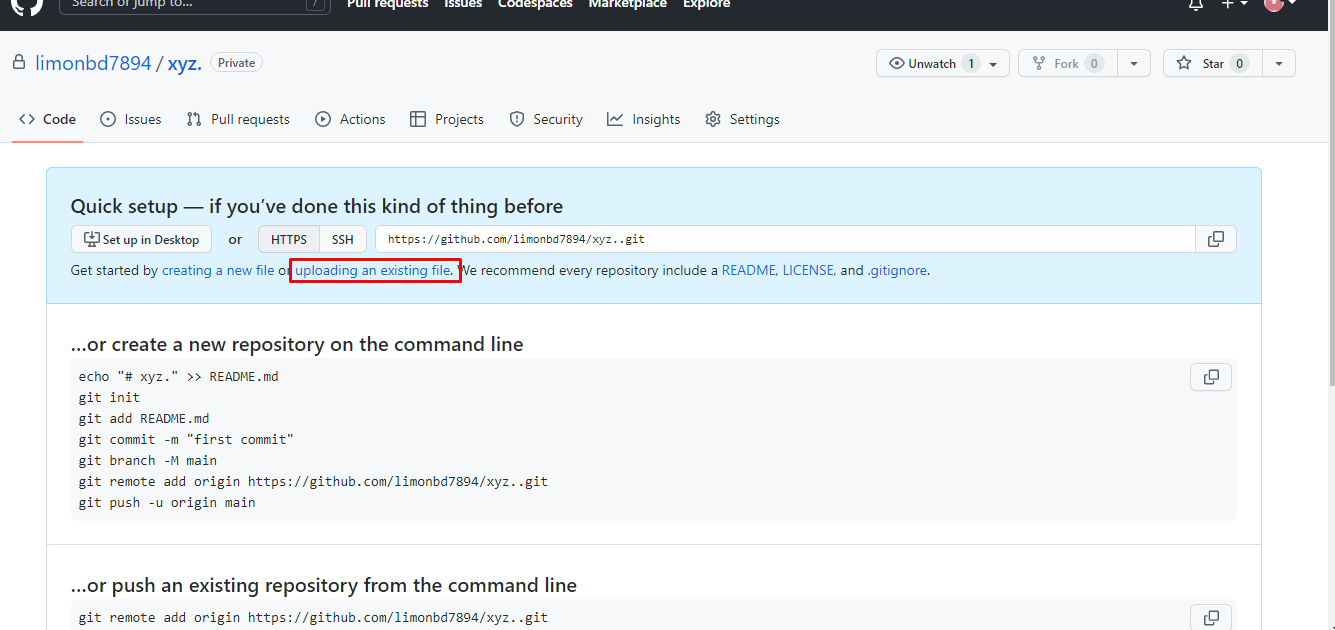Image resolution: width=1335 pixels, height=630 pixels.
Task: Click the 'git push -u origin main' line
Action: point(167,502)
